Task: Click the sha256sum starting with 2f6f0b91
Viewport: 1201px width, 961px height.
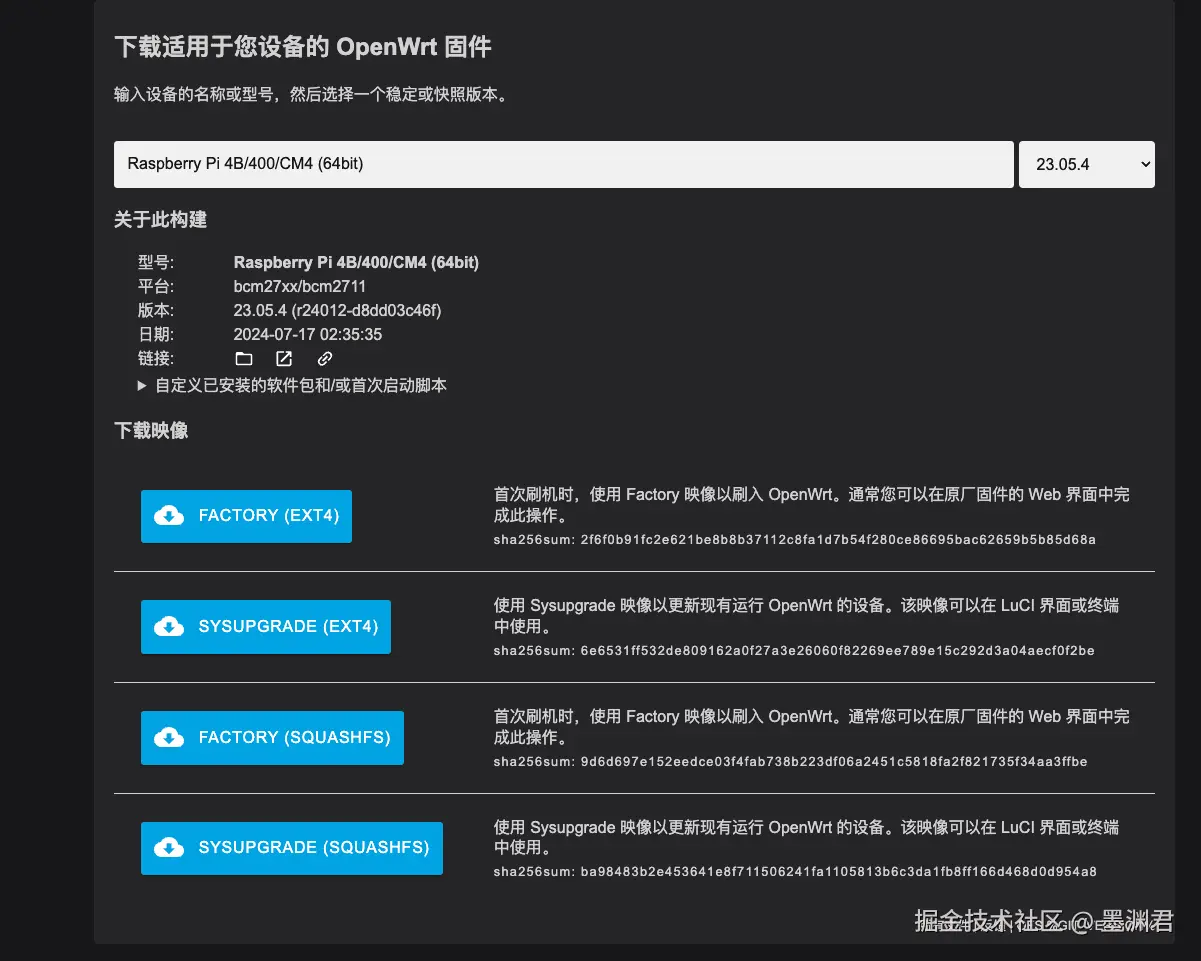Action: point(795,540)
